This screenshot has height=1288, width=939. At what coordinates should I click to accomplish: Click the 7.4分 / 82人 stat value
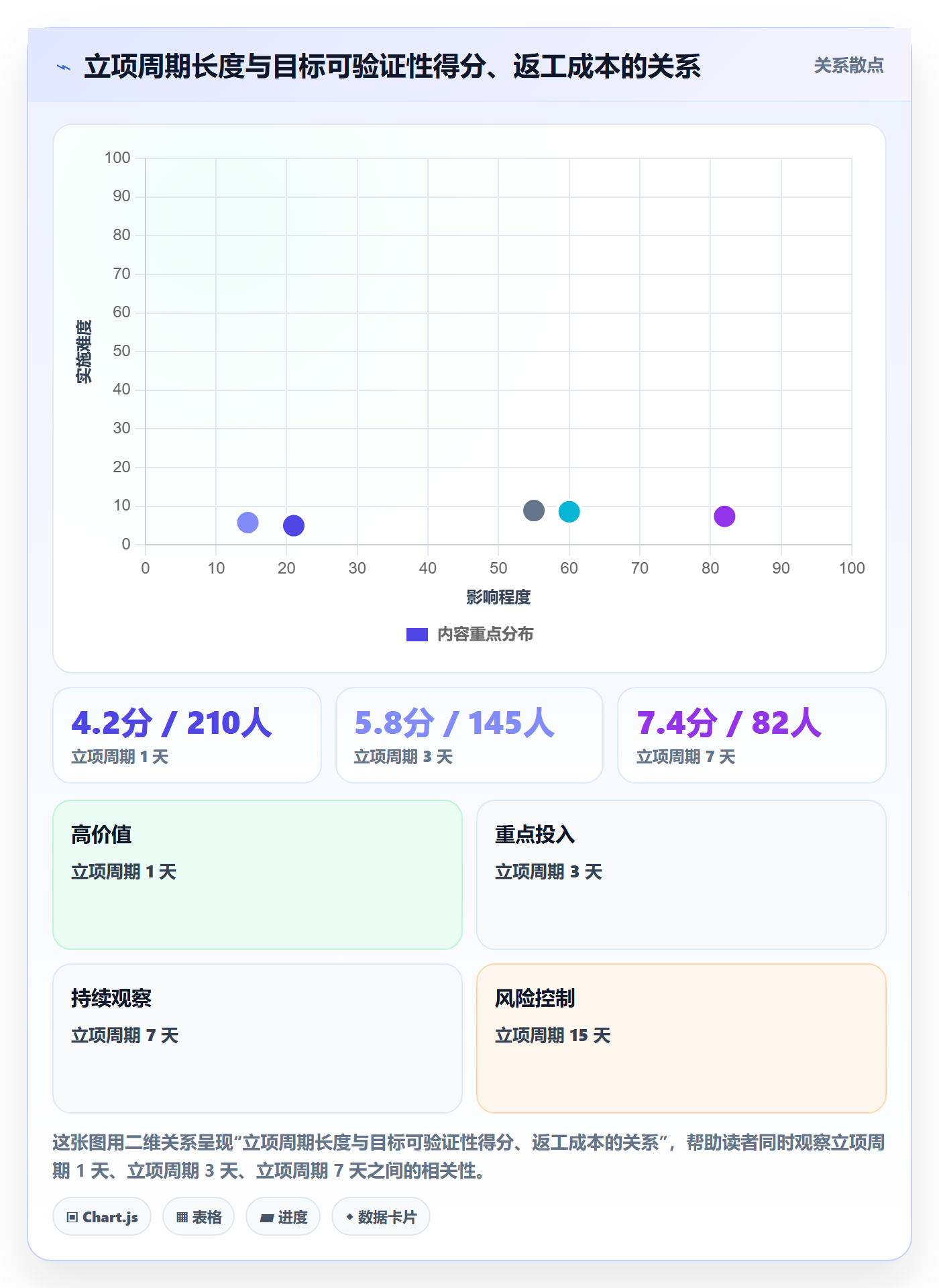(x=729, y=723)
